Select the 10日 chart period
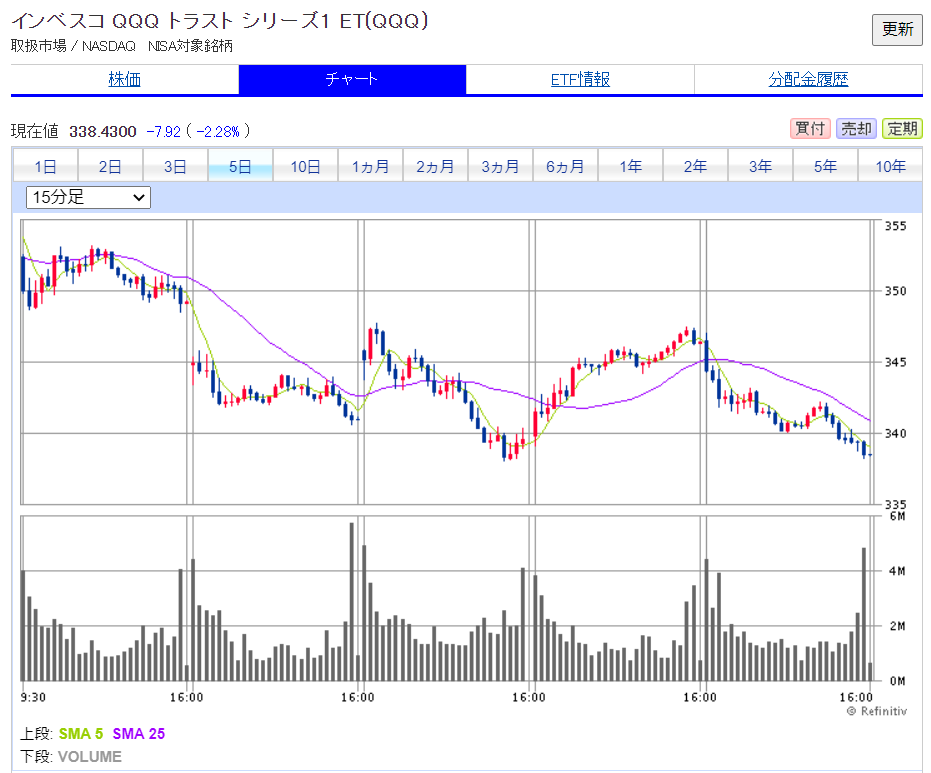The image size is (931, 773). click(305, 166)
